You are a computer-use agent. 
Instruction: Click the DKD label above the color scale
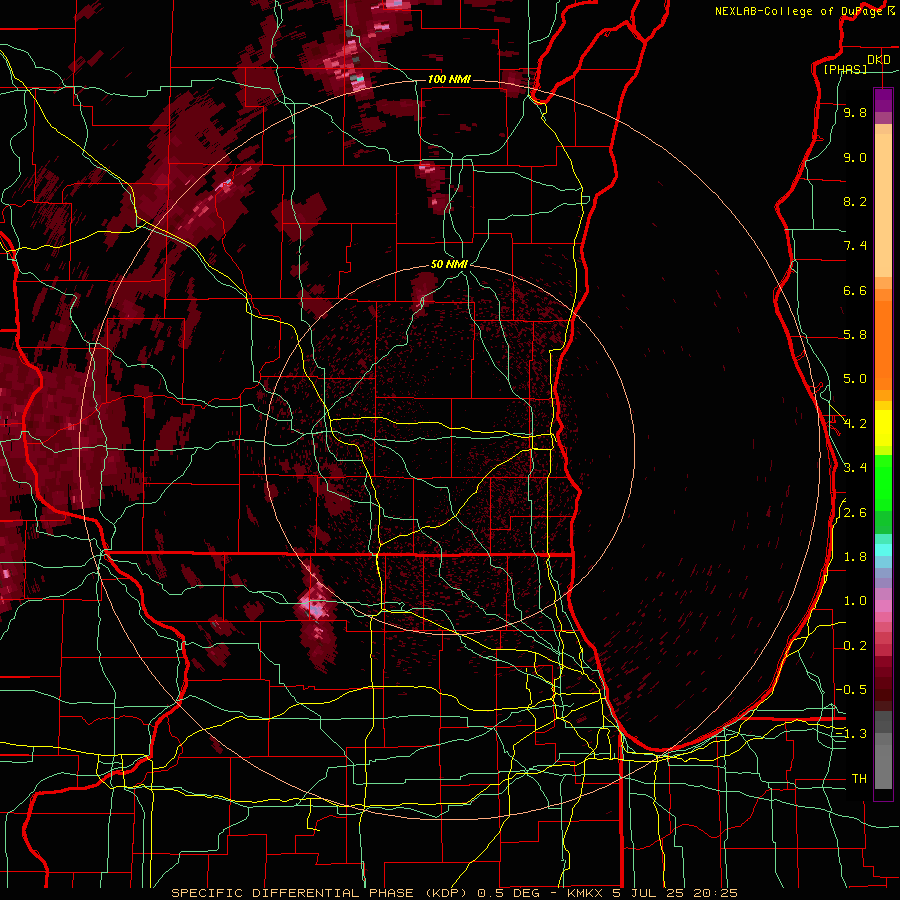pyautogui.click(x=879, y=60)
